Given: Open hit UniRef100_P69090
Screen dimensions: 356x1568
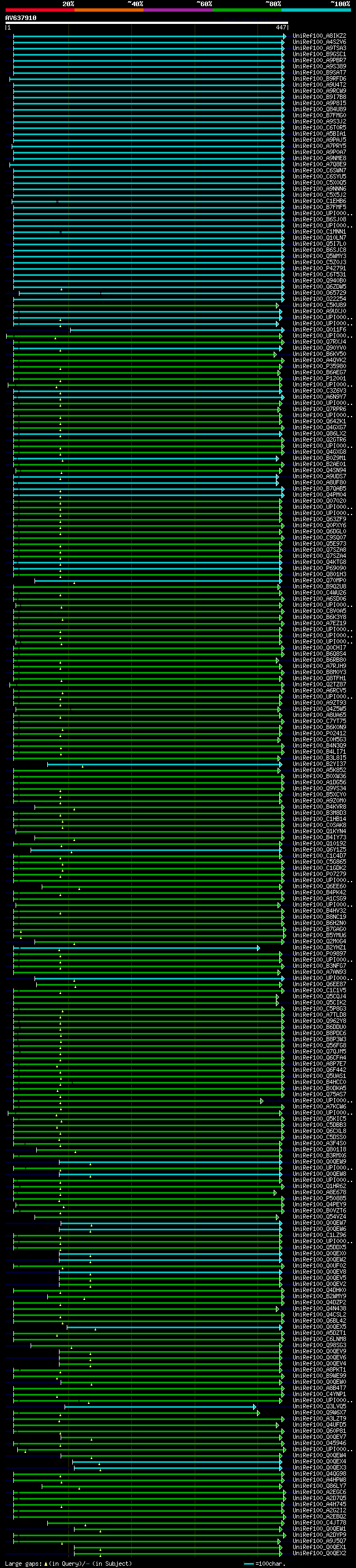Looking at the screenshot, I should (x=319, y=568).
